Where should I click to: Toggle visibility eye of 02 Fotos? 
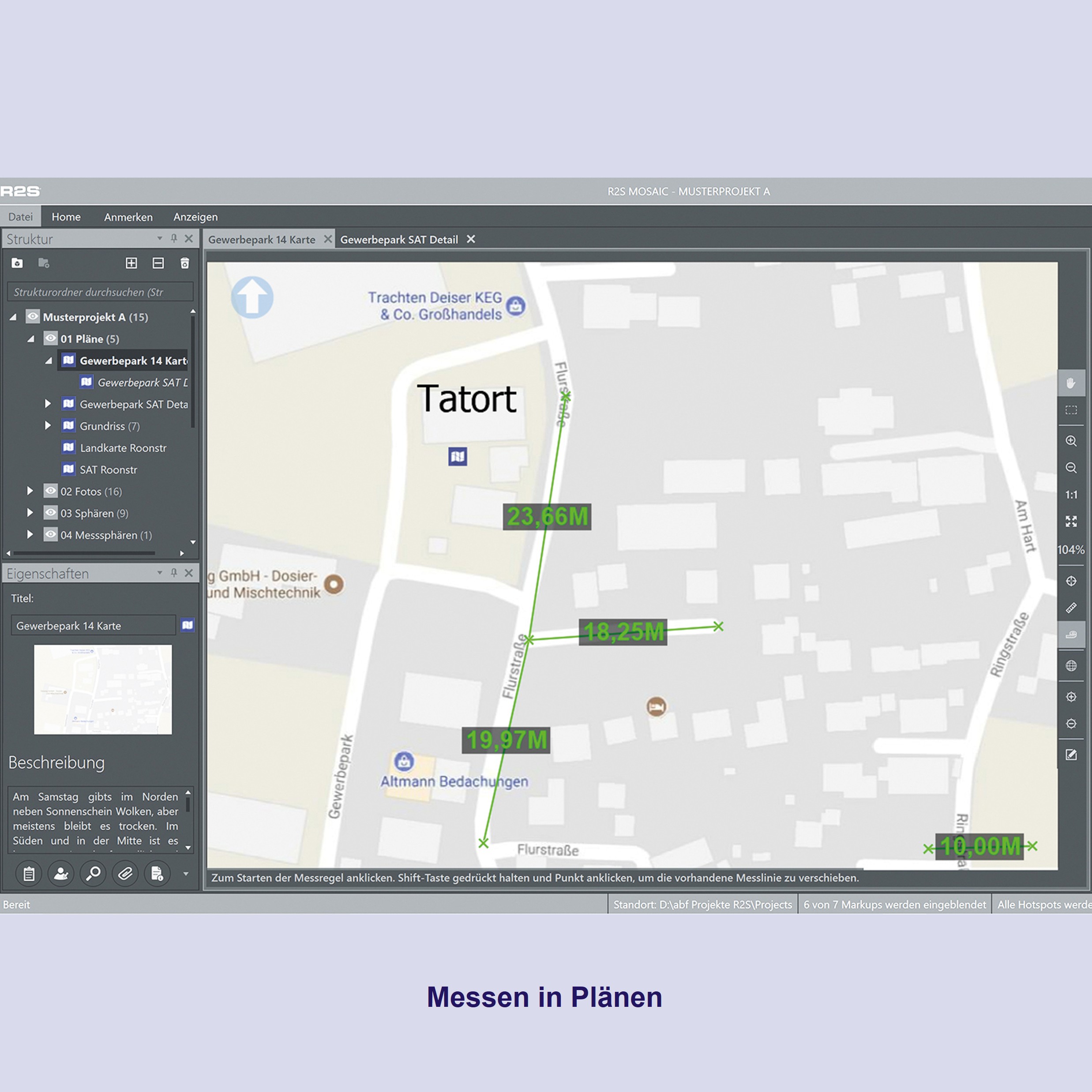(51, 491)
